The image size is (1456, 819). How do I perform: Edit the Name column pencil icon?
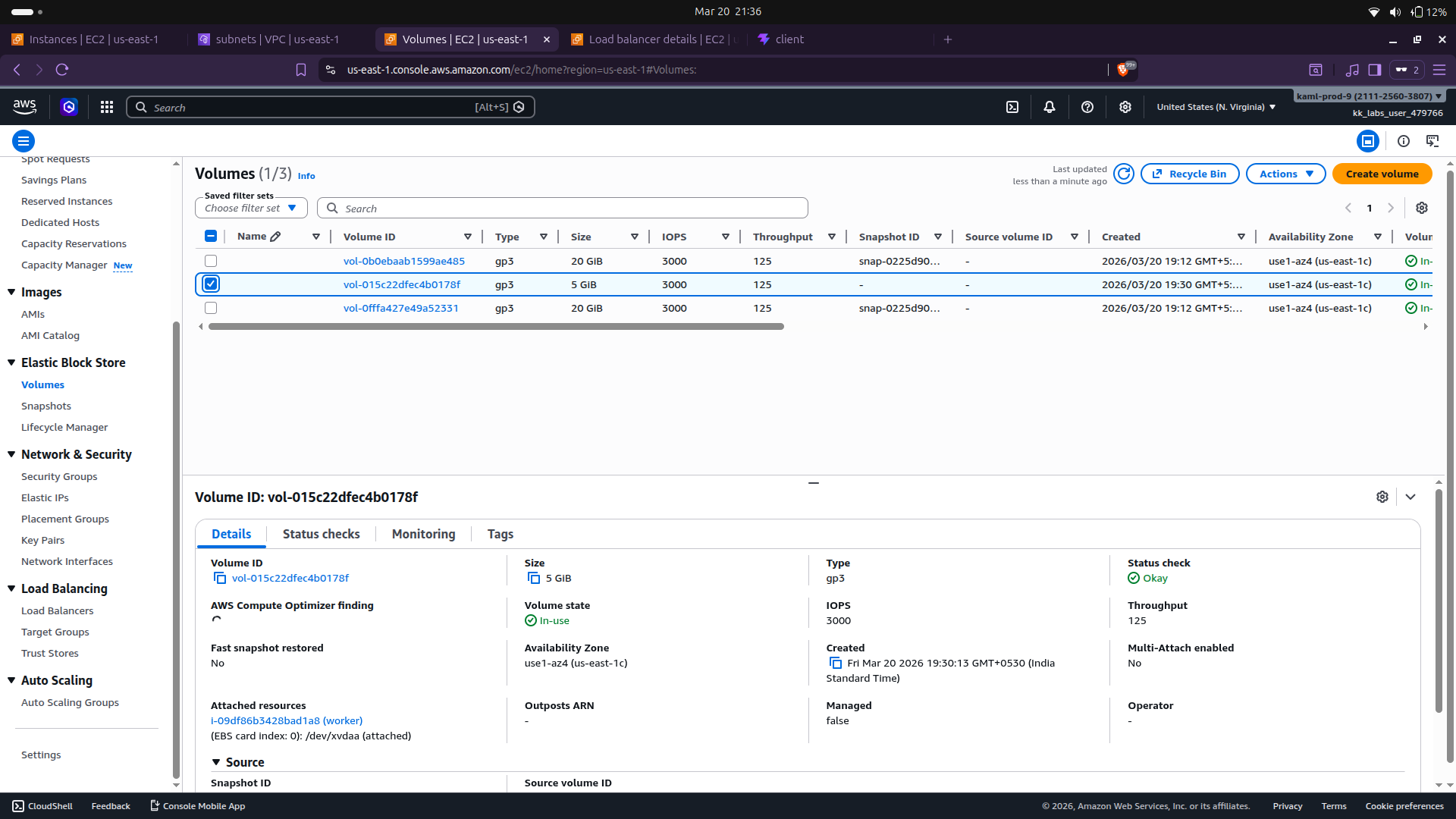275,237
